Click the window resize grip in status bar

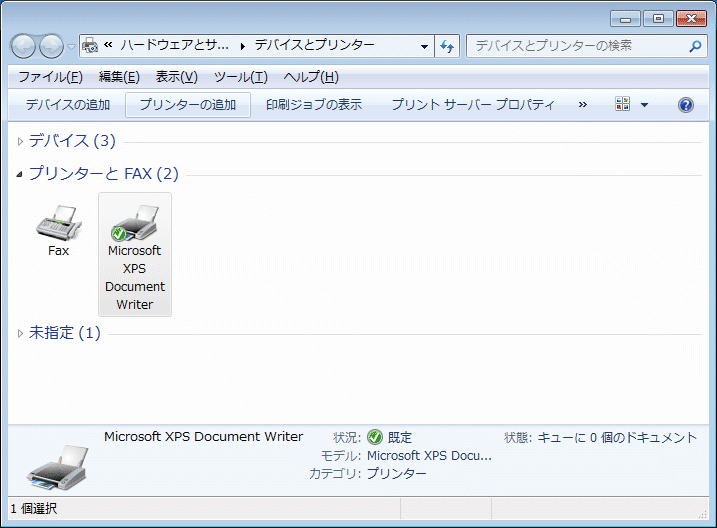[703, 514]
